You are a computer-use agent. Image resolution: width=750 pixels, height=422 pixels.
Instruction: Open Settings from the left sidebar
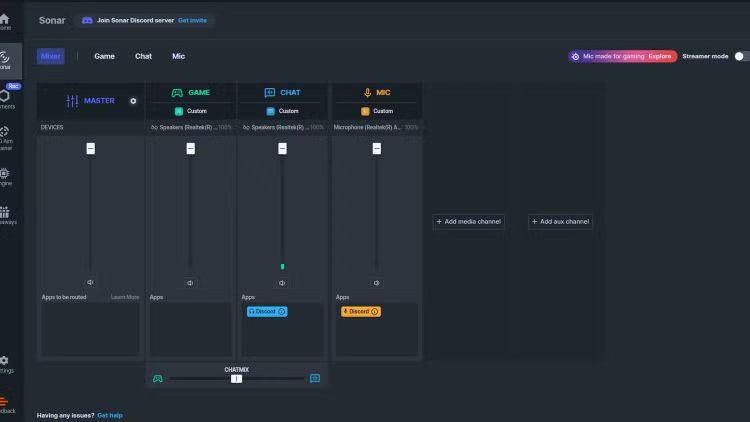click(5, 363)
